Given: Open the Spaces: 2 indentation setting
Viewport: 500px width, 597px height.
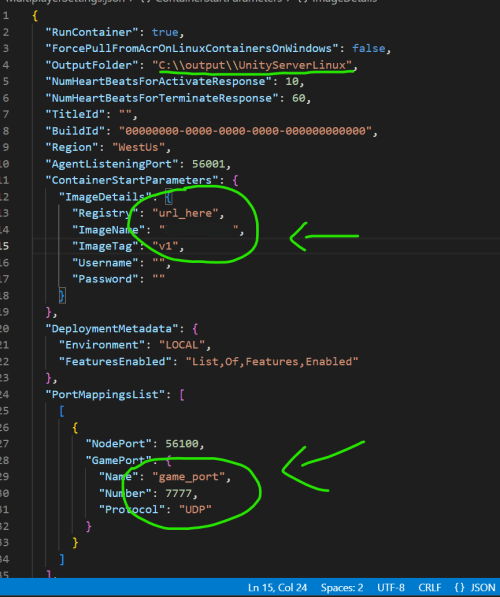Looking at the screenshot, I should point(342,587).
